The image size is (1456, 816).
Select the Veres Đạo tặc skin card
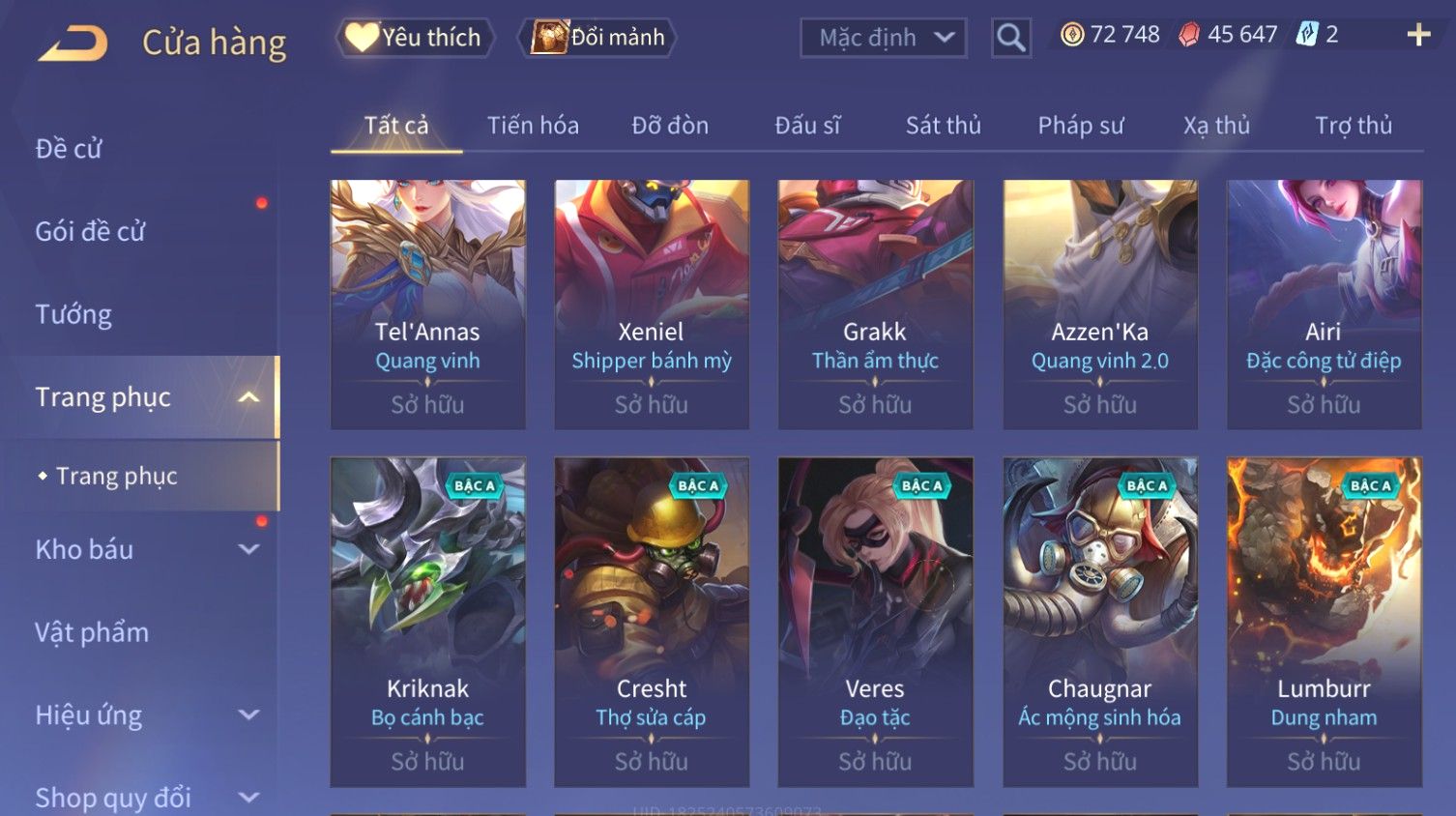[x=875, y=622]
